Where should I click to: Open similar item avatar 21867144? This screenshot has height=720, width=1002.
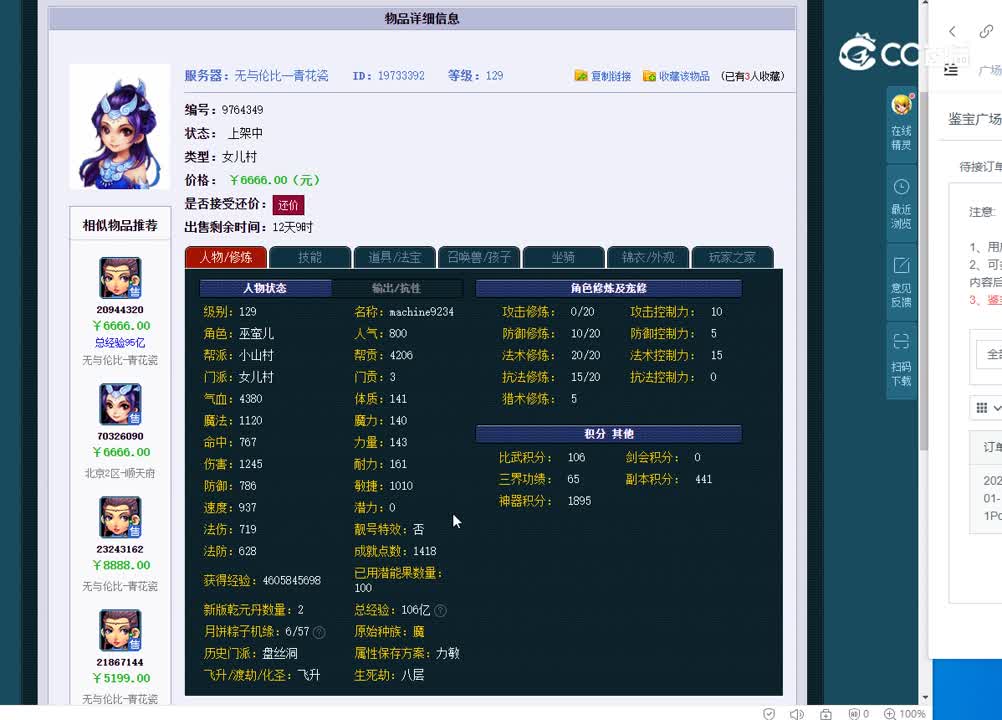[x=120, y=631]
